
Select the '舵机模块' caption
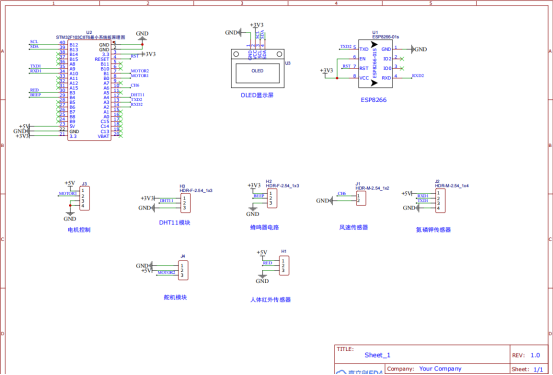(x=175, y=297)
